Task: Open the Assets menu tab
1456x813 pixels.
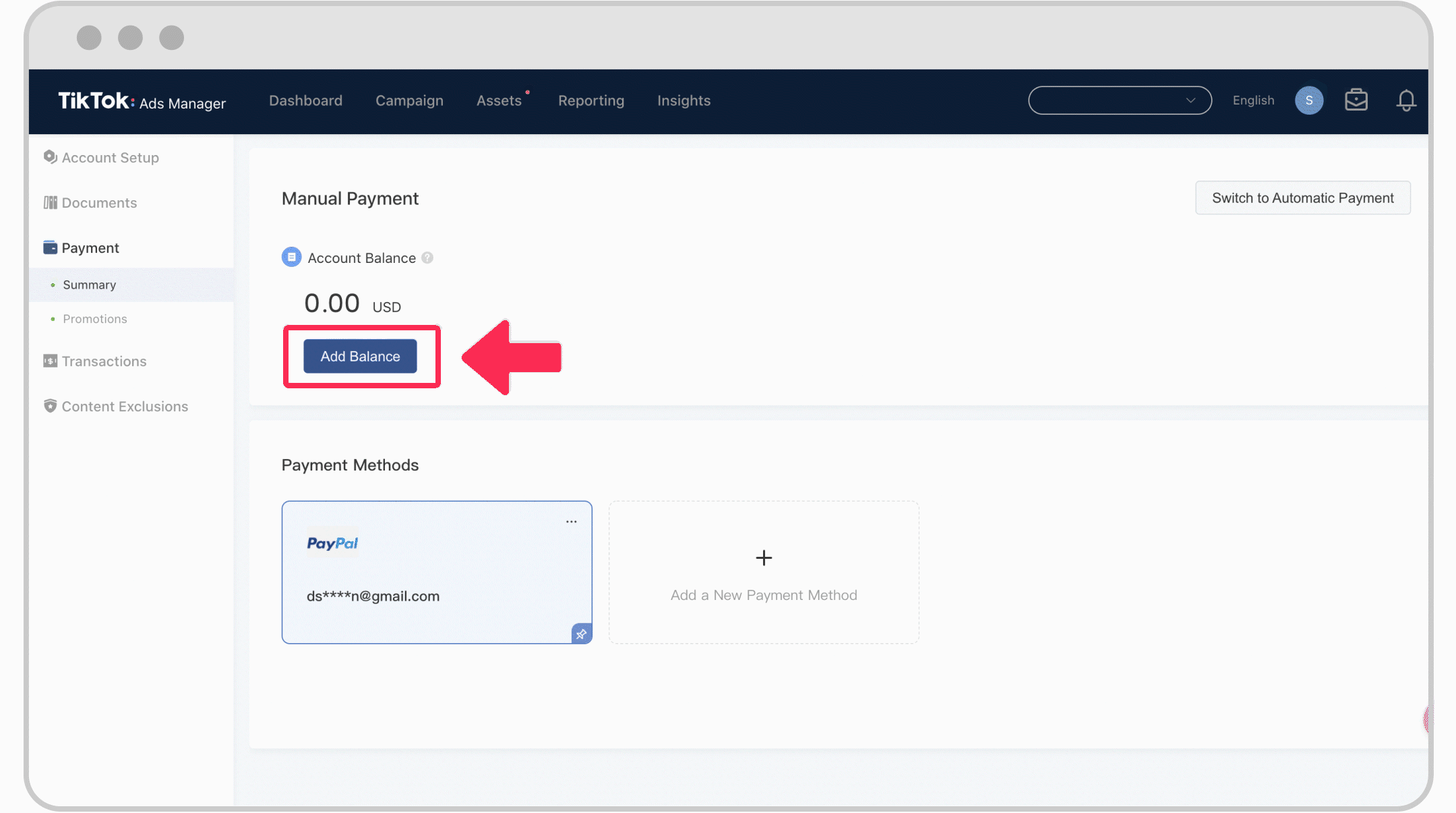Action: click(x=499, y=100)
